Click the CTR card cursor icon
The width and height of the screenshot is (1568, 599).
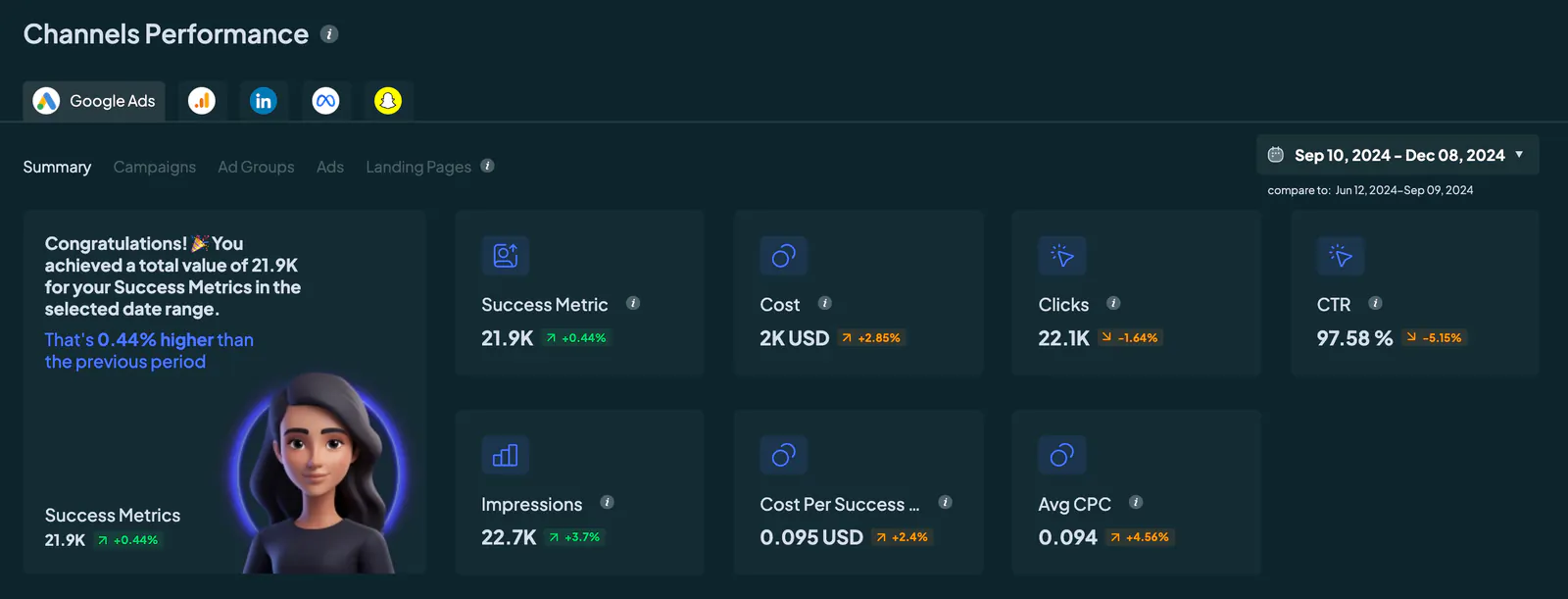pyautogui.click(x=1341, y=256)
